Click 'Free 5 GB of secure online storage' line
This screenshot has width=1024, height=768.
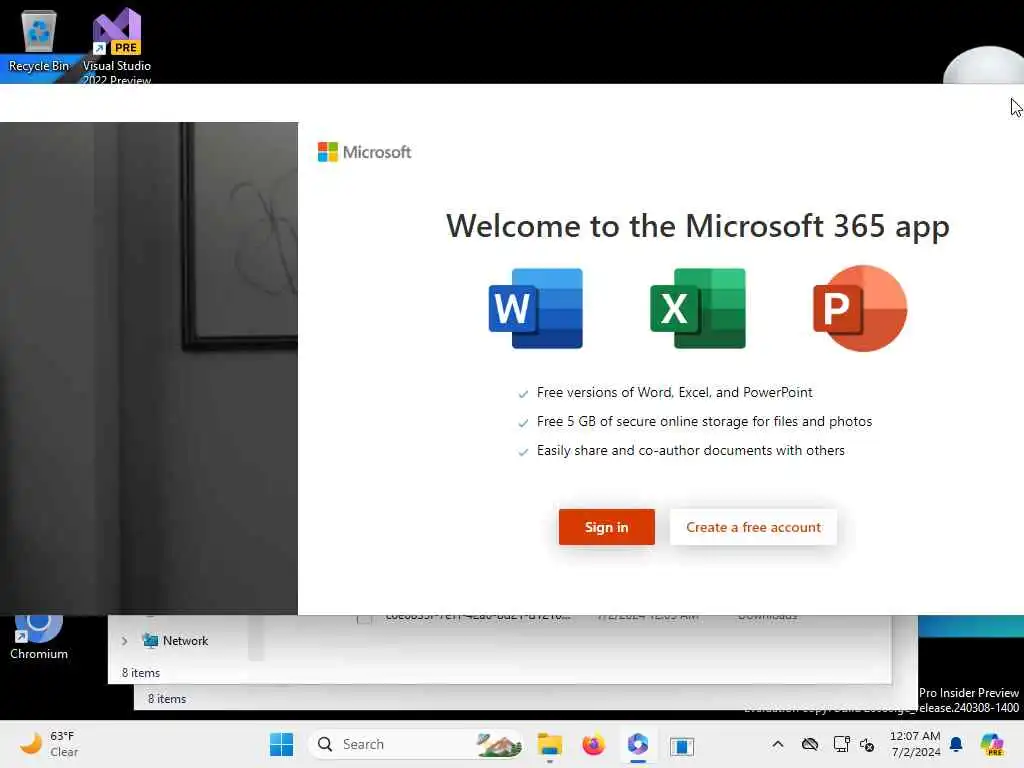pyautogui.click(x=704, y=422)
